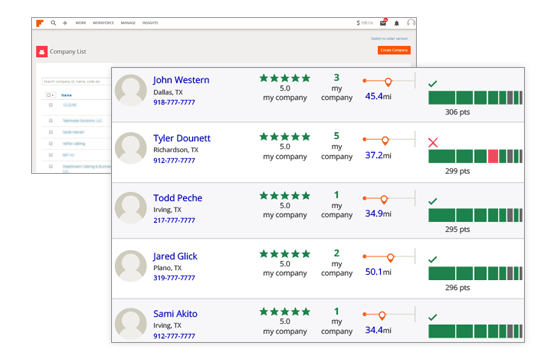Open the MANAGE menu
540x360 pixels.
click(128, 23)
